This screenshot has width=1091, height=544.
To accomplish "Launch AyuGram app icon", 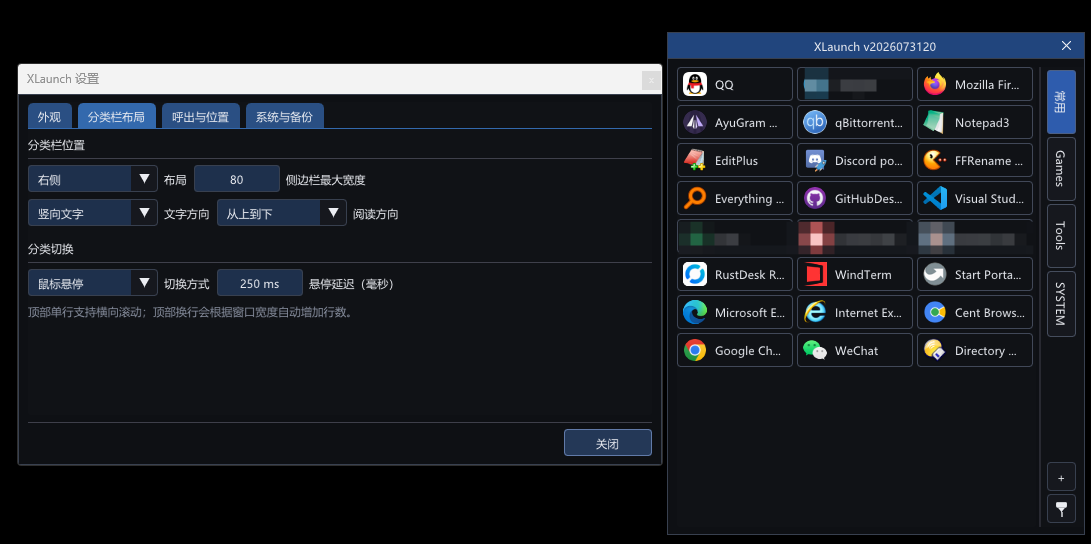I will [694, 122].
